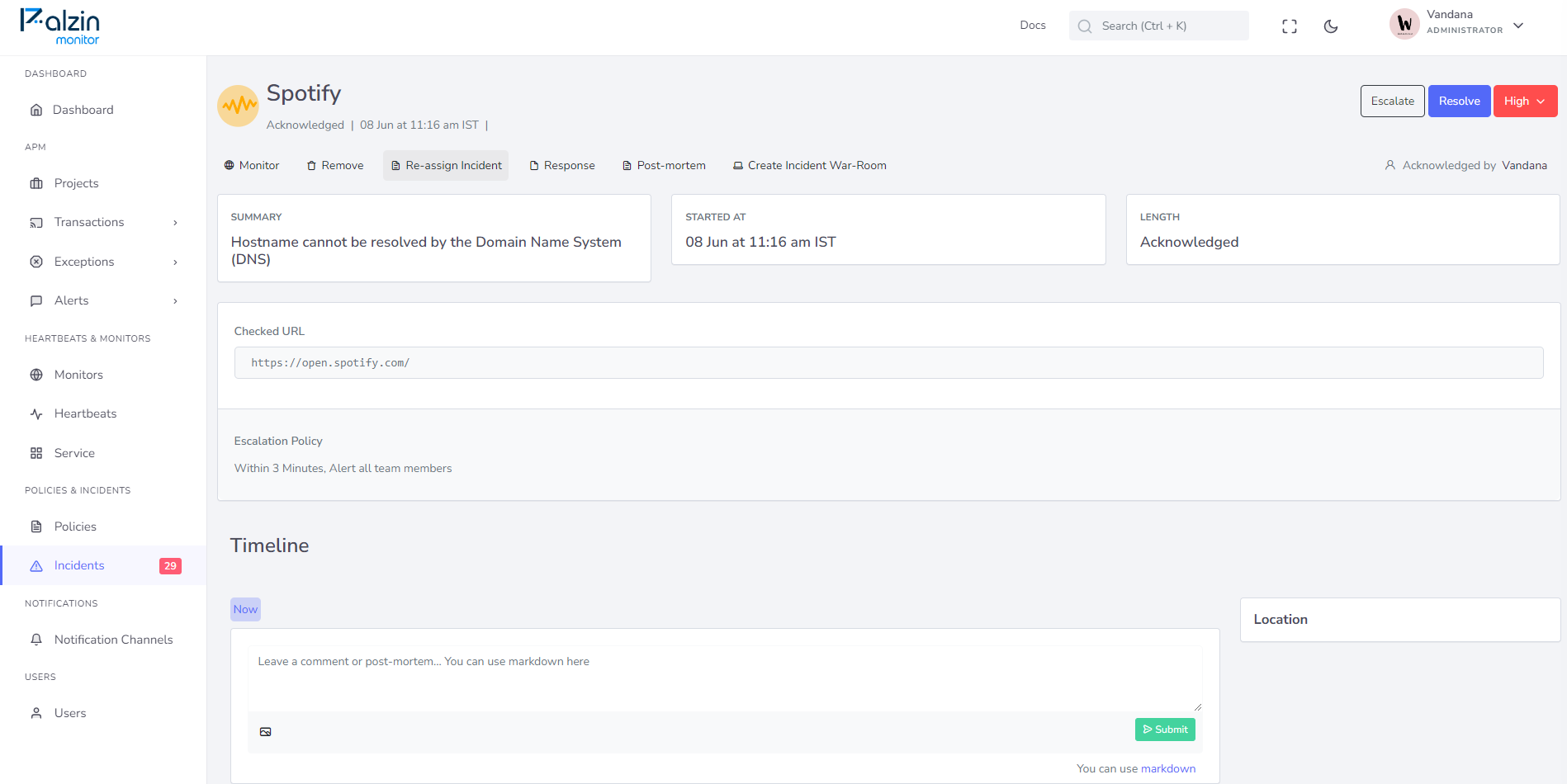
Task: Focus the Search (Ctrl + K) field
Action: [1158, 26]
